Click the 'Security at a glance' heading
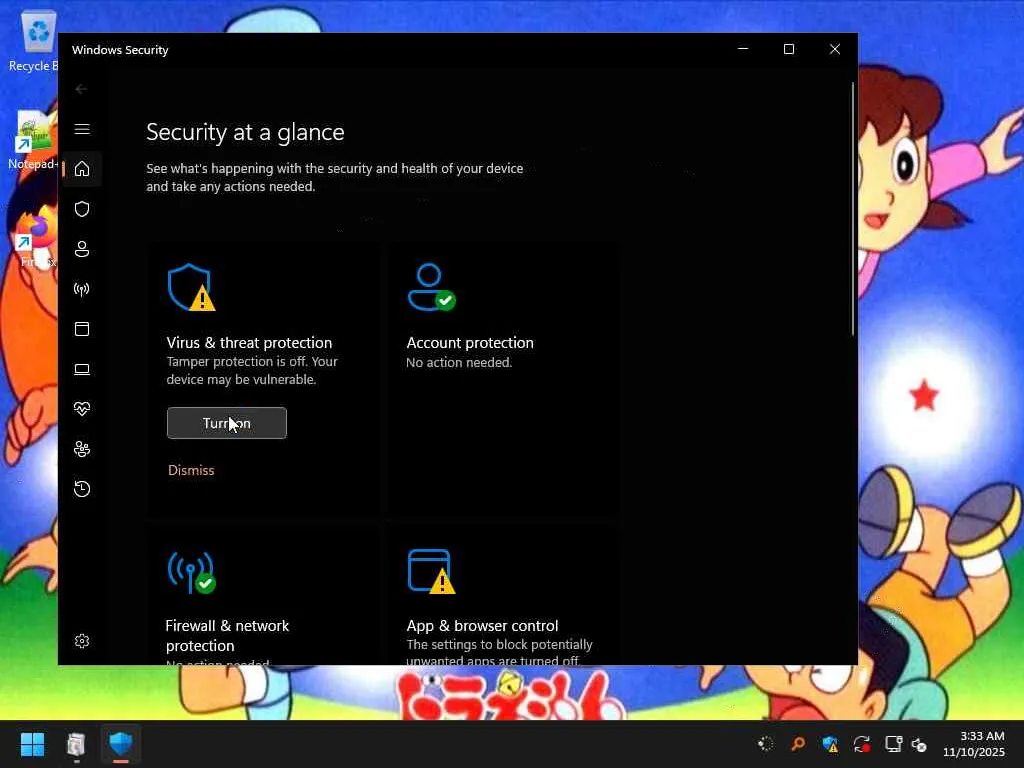The height and width of the screenshot is (768, 1024). coord(245,133)
